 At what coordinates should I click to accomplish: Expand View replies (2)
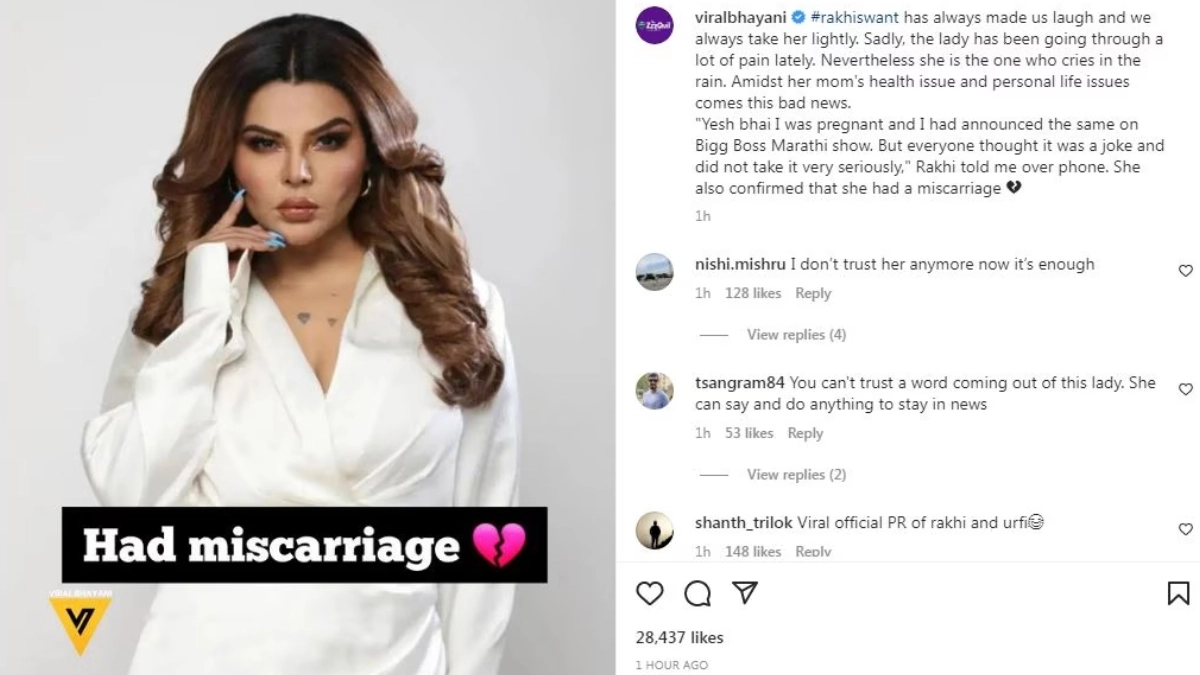(796, 475)
